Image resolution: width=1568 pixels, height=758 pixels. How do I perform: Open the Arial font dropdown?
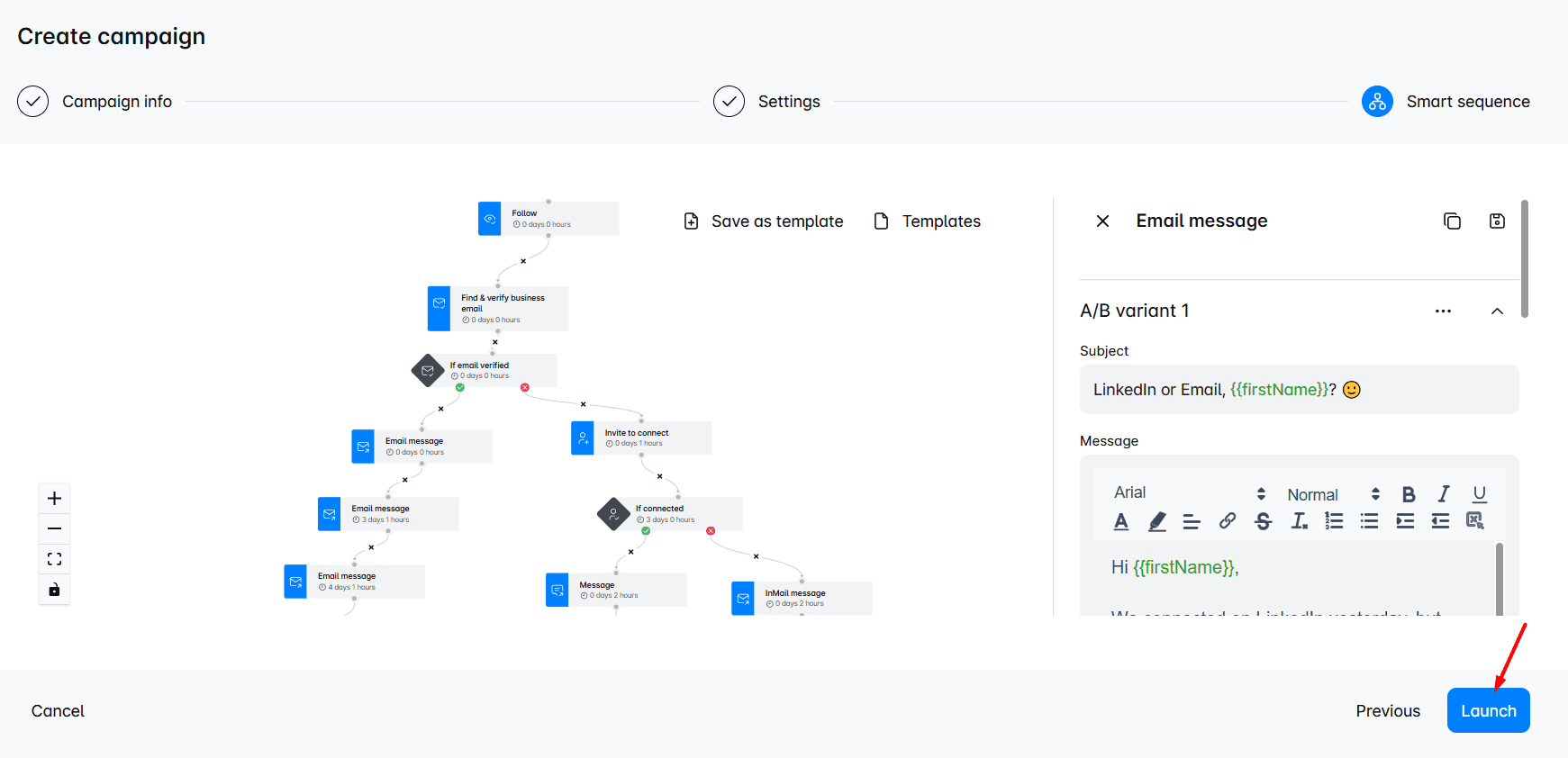coord(1189,493)
